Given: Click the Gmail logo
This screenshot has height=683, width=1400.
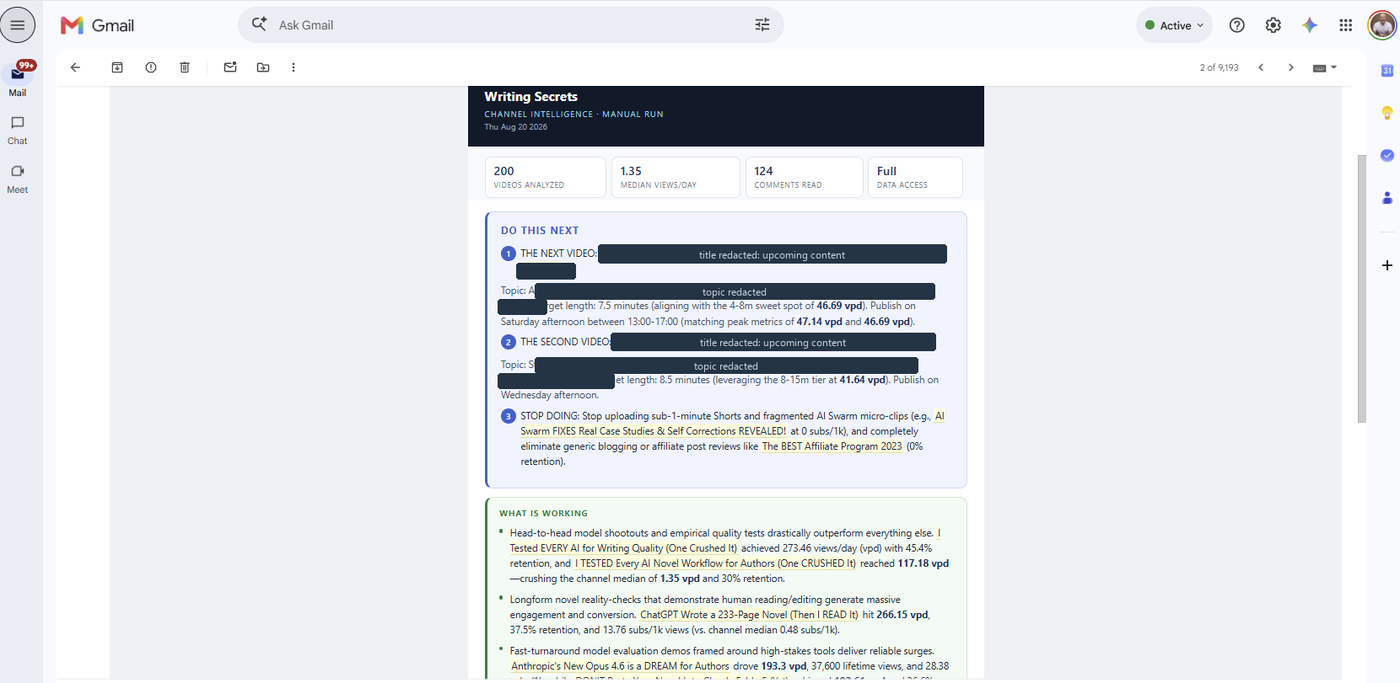Looking at the screenshot, I should click(97, 25).
